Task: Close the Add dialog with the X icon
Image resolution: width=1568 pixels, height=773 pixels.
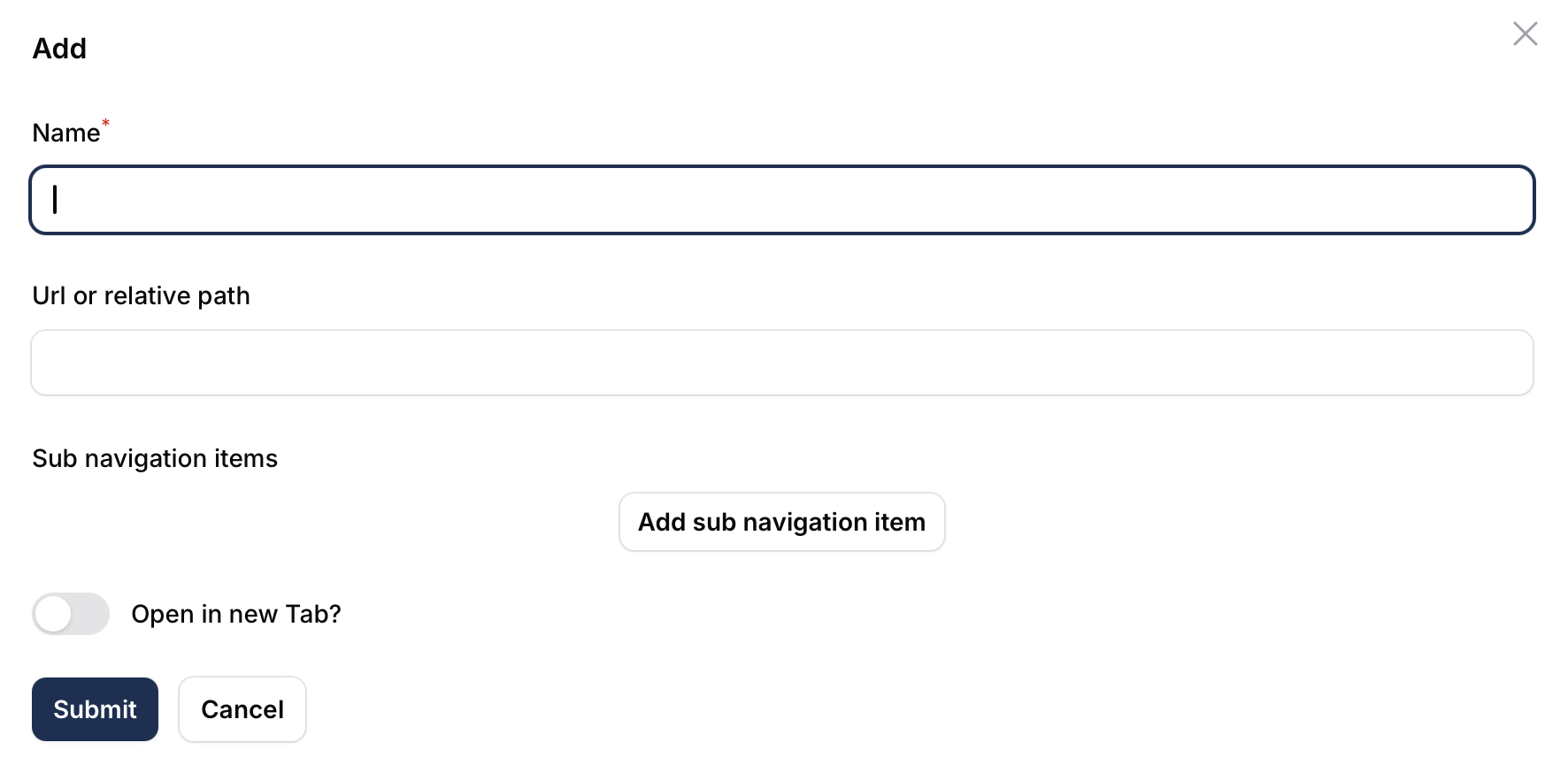Action: (1525, 34)
